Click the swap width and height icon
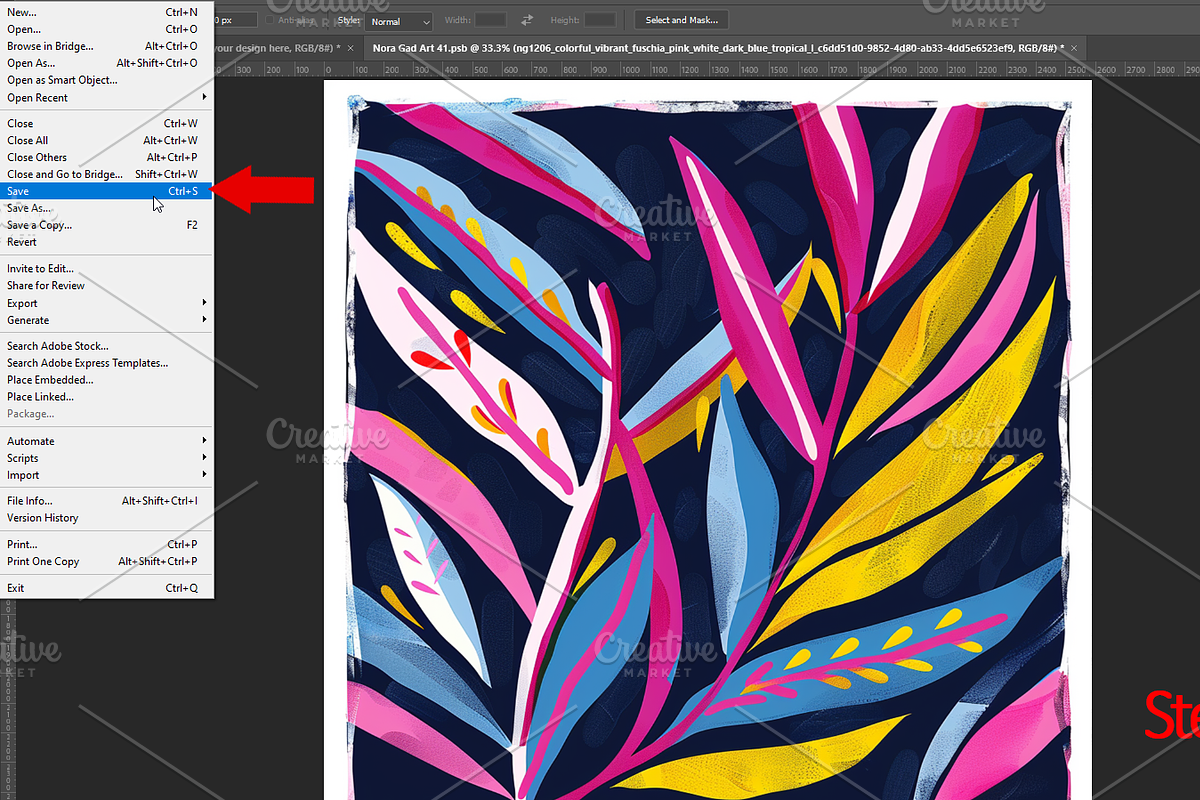The image size is (1200, 800). (x=526, y=20)
